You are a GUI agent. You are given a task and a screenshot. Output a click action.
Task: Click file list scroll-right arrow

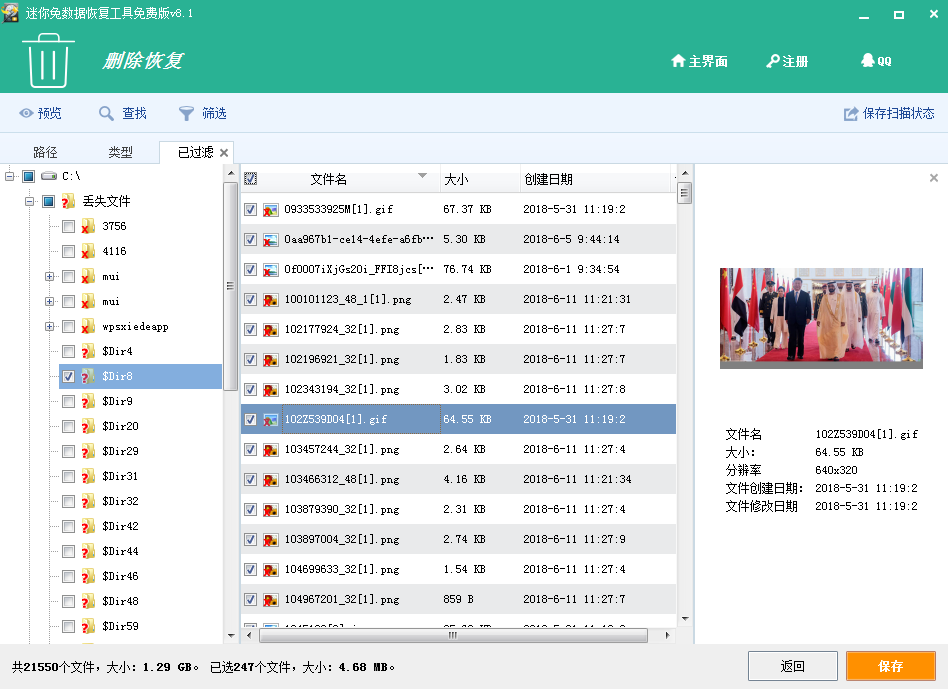[x=667, y=635]
